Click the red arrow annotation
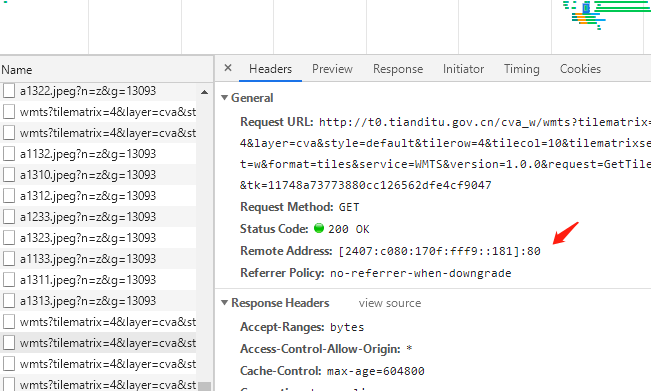This screenshot has height=391, width=651. point(565,233)
